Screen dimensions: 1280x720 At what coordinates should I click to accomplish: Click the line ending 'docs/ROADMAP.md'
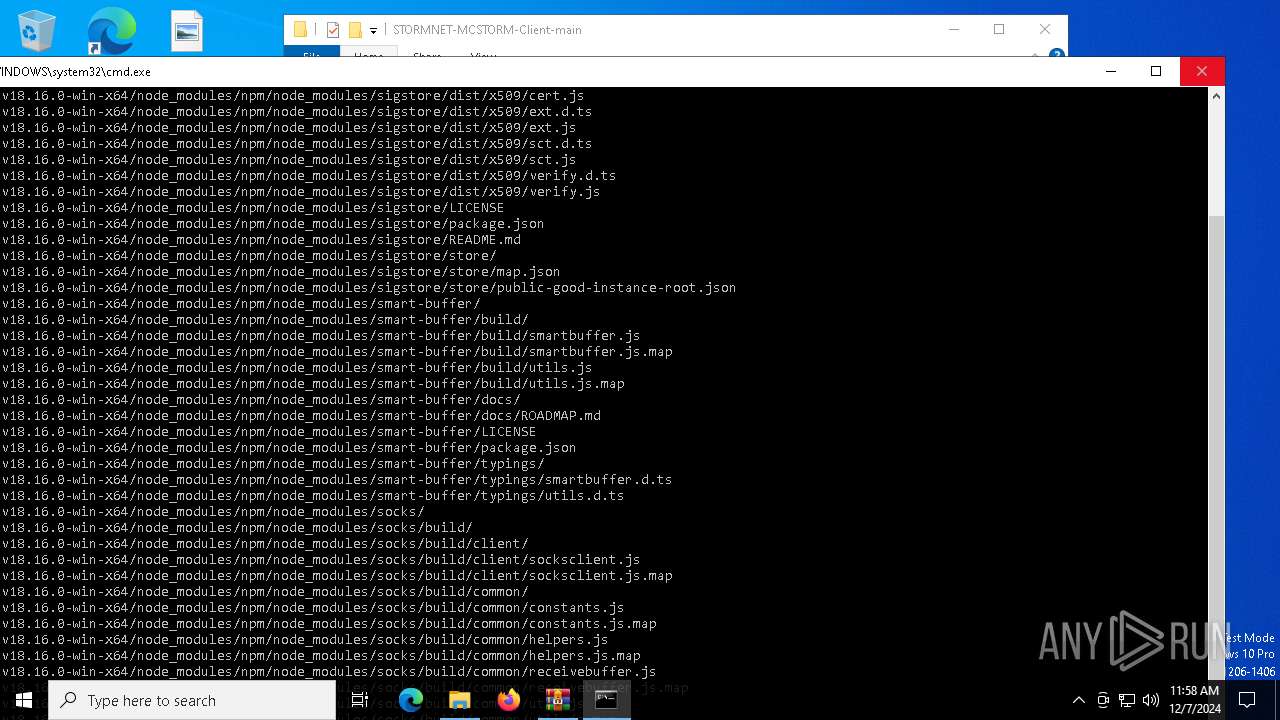point(301,416)
